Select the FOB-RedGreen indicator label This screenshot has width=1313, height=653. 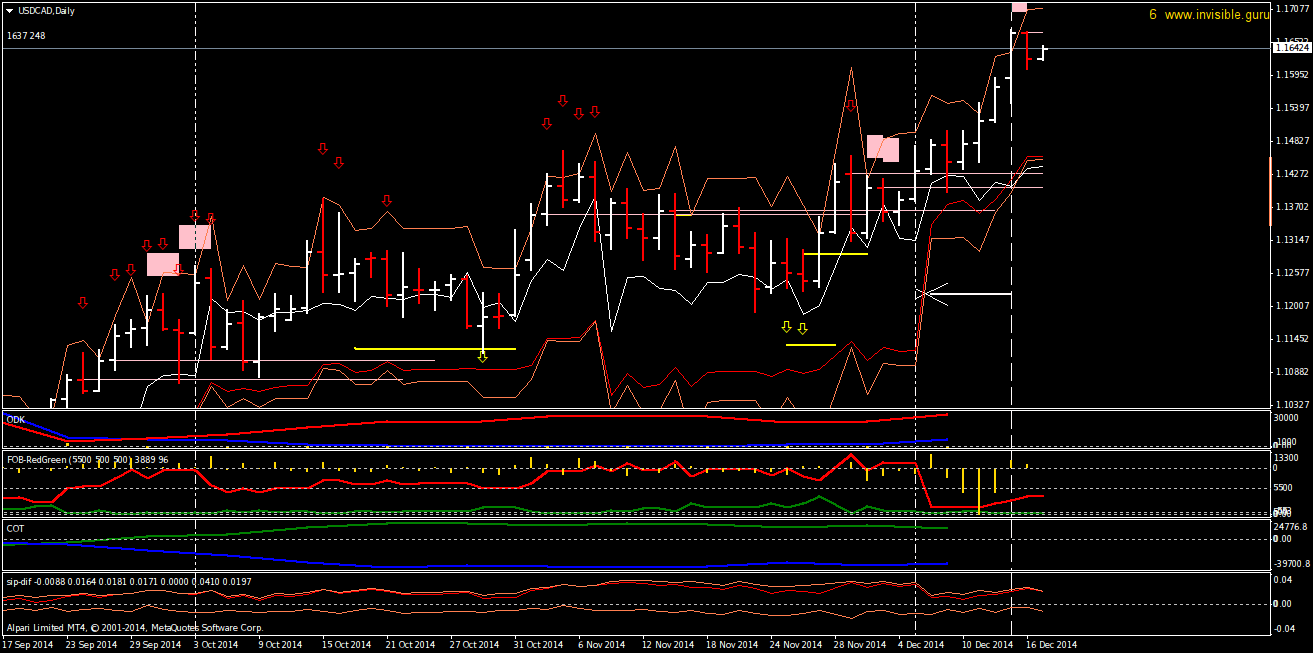pos(87,460)
